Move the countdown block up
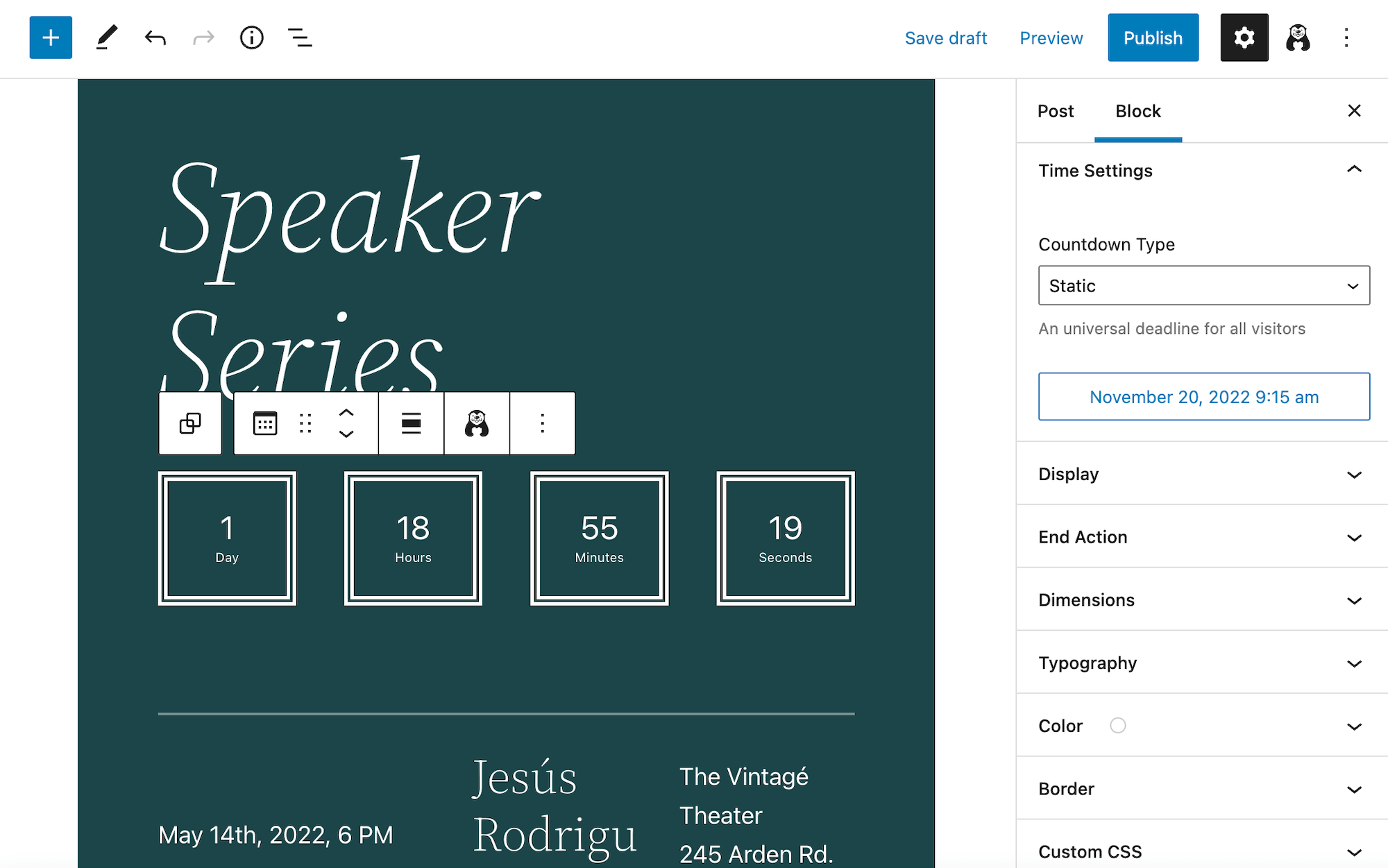 pos(347,412)
